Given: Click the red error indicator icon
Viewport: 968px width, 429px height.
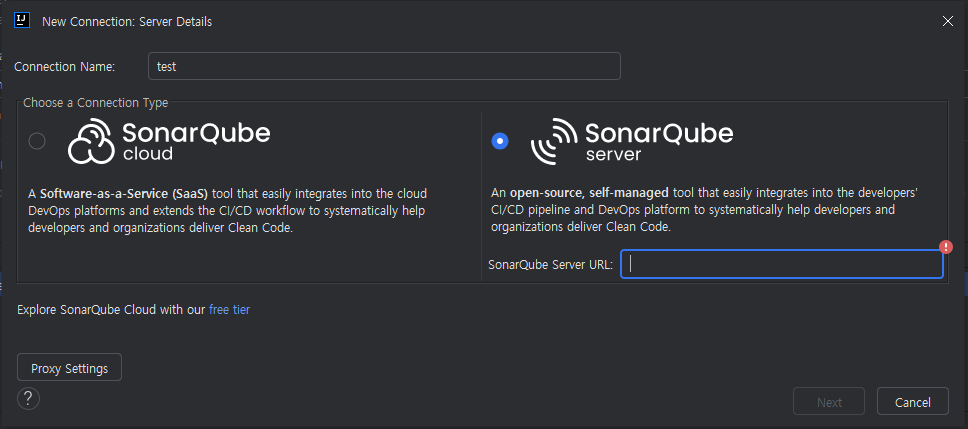Looking at the screenshot, I should [946, 247].
